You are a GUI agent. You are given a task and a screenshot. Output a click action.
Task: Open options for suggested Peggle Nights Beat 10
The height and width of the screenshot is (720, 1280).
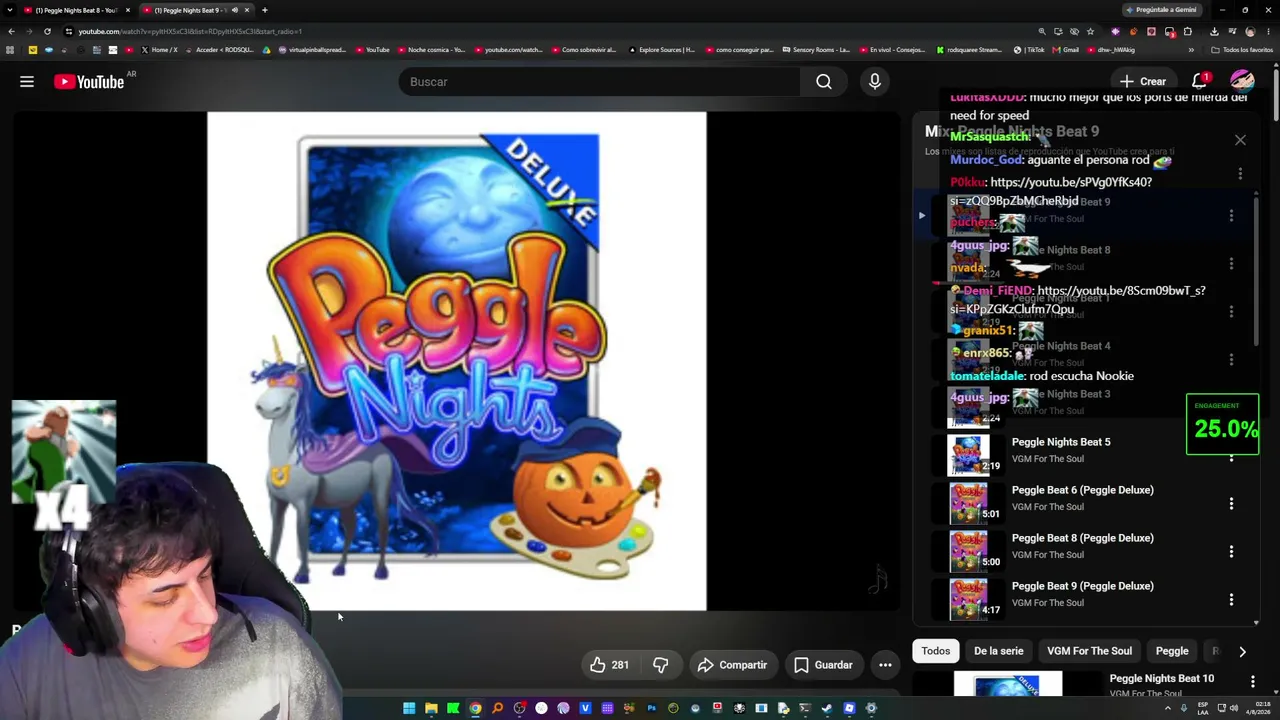1253,681
